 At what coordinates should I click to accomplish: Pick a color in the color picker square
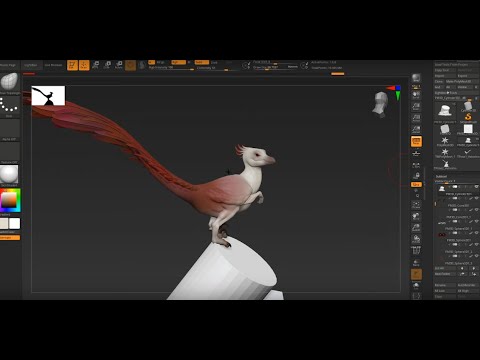9,200
